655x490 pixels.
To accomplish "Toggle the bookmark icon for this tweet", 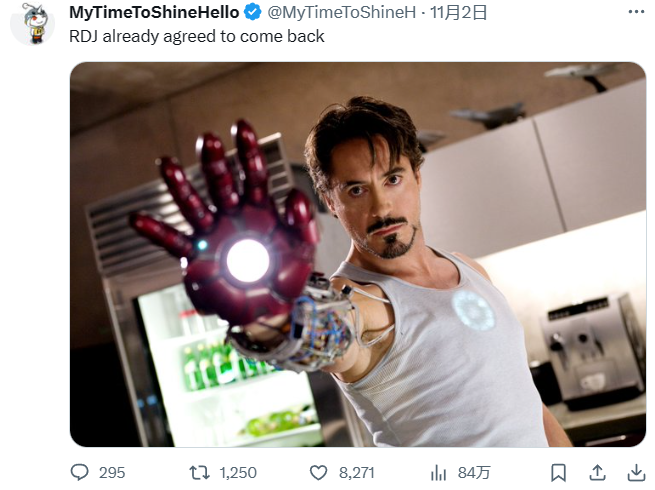I will 559,472.
